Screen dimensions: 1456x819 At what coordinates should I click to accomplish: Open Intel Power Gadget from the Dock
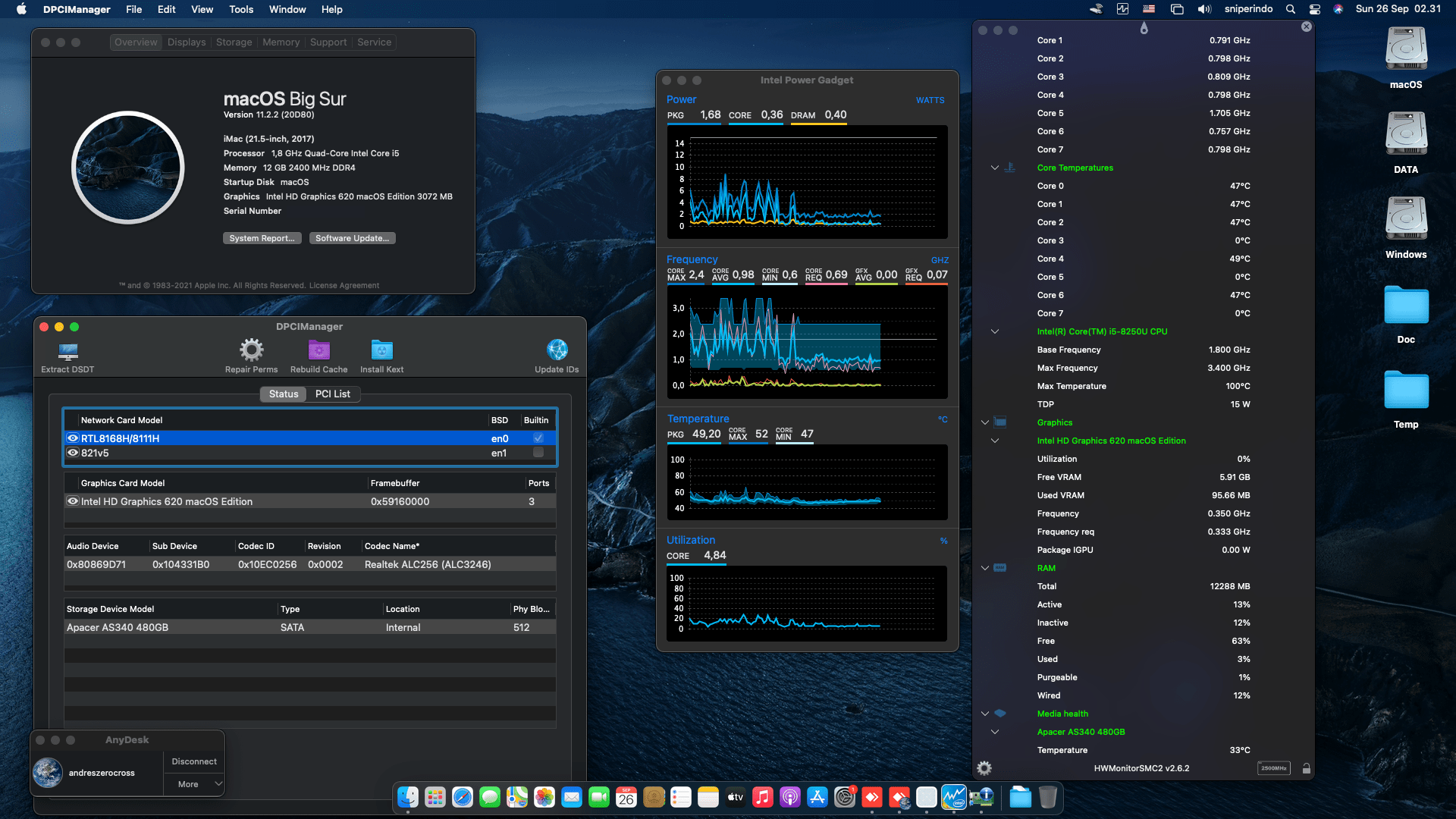click(x=953, y=797)
